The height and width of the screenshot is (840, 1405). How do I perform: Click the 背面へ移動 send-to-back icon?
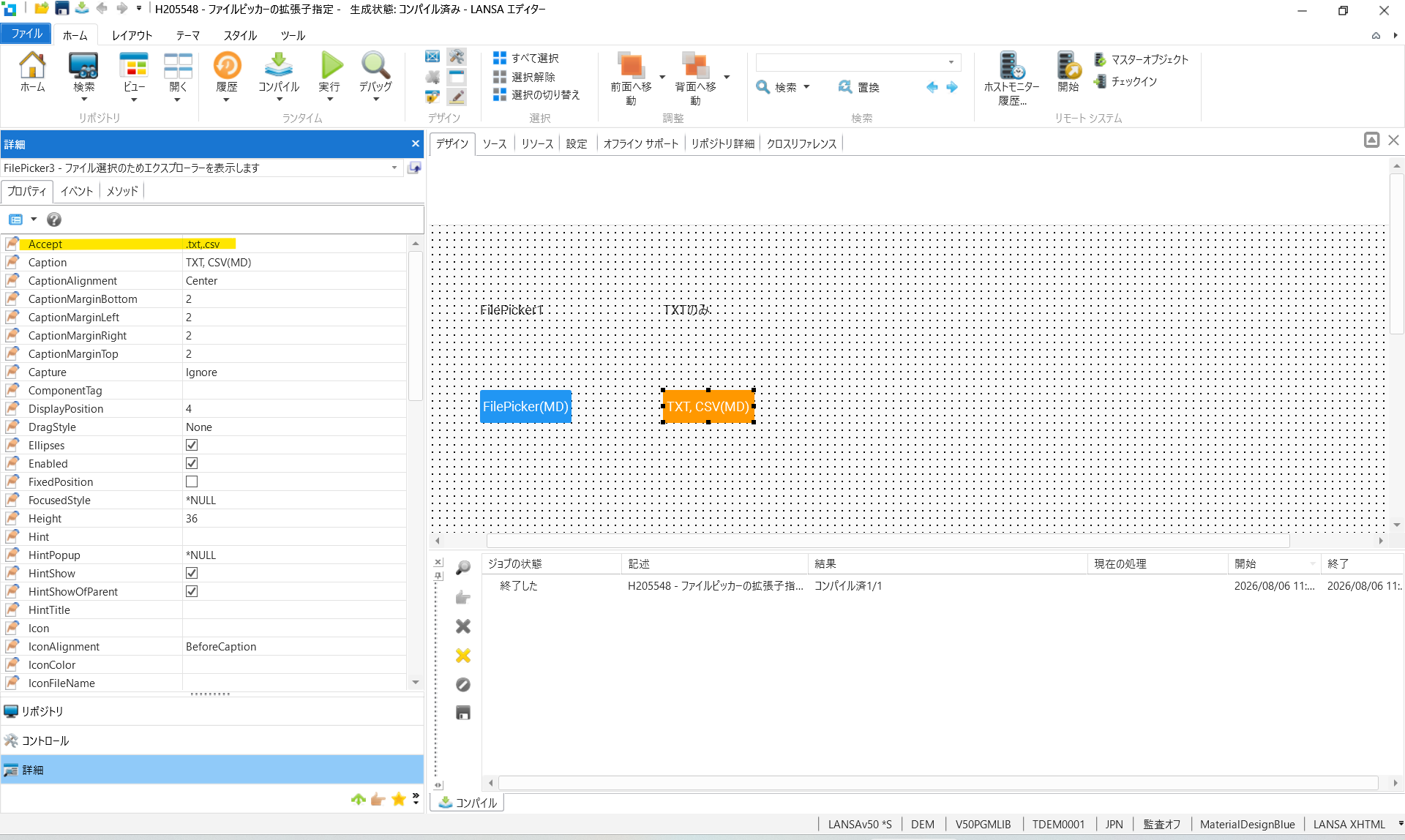[694, 66]
